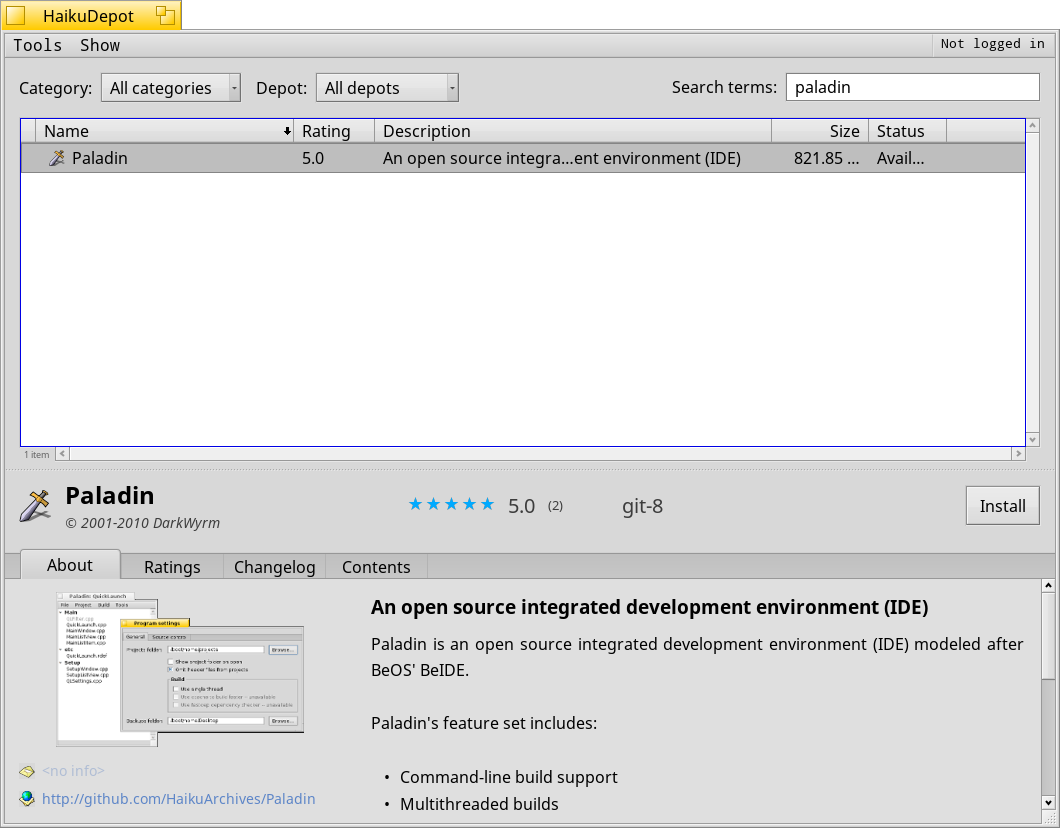1060x828 pixels.
Task: Click the Install button
Action: coord(1003,506)
